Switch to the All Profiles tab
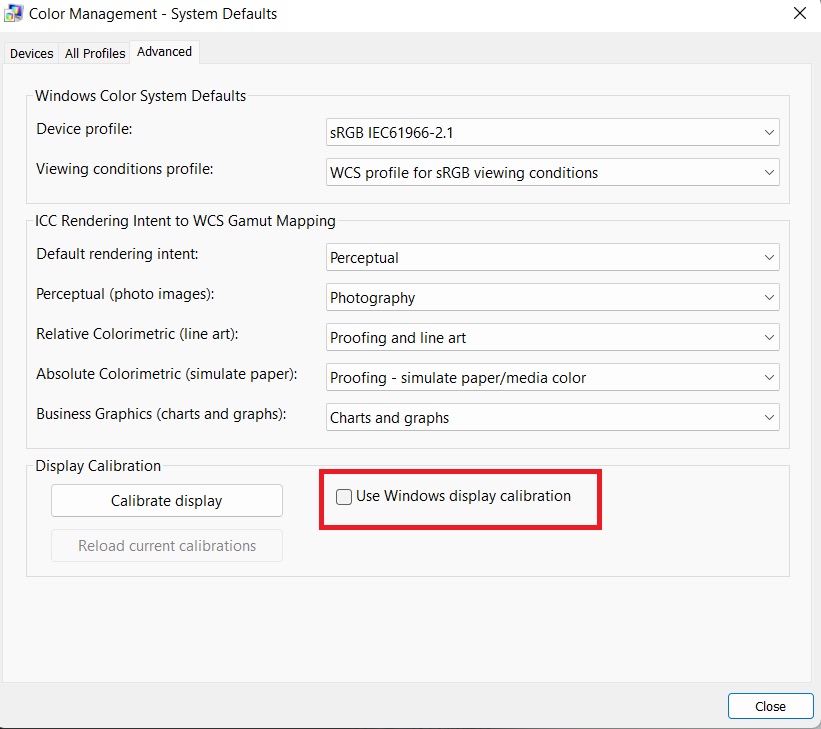821x729 pixels. 94,53
